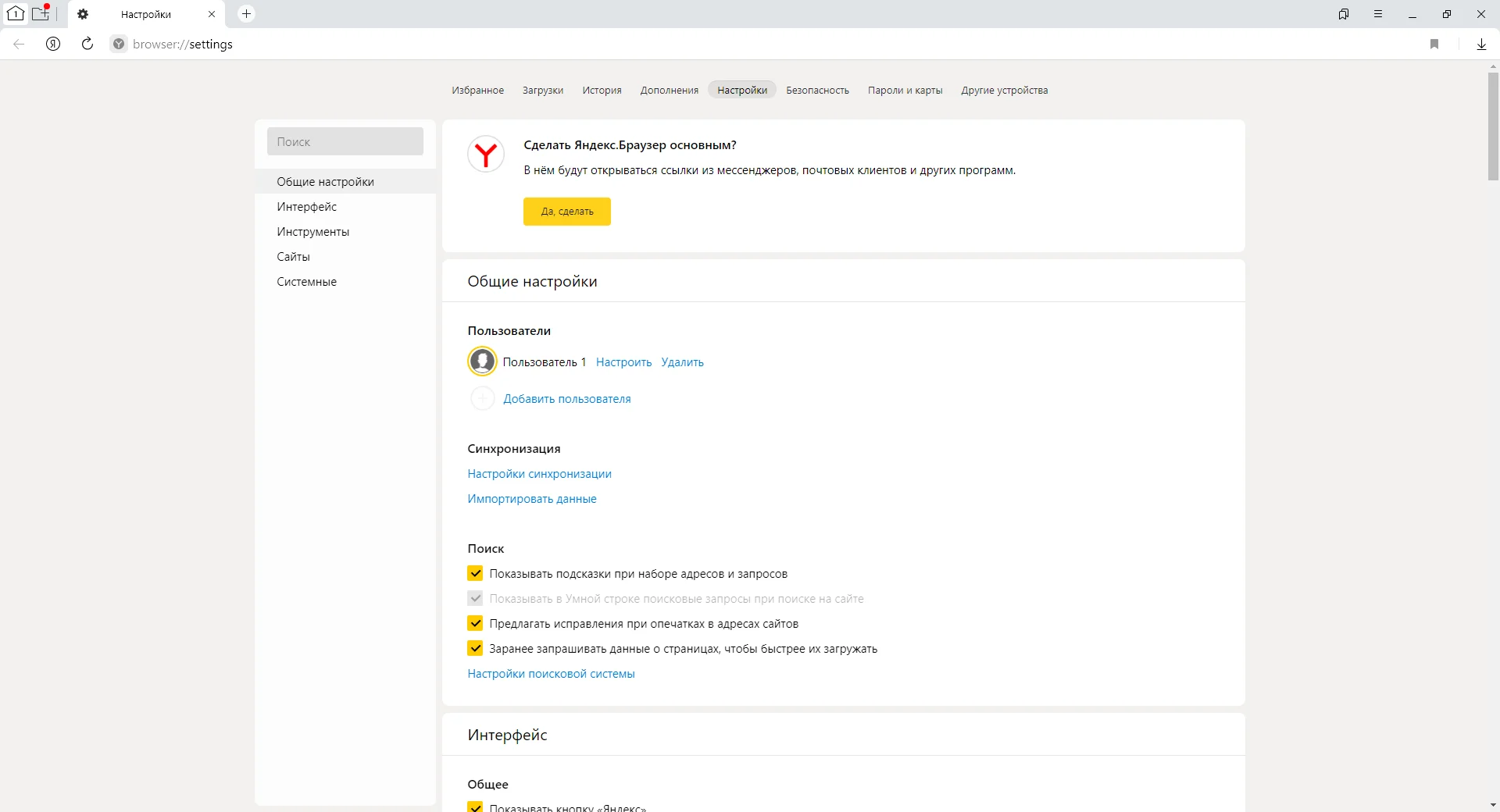
Task: Click the Пользователи subheading
Action: click(x=509, y=331)
